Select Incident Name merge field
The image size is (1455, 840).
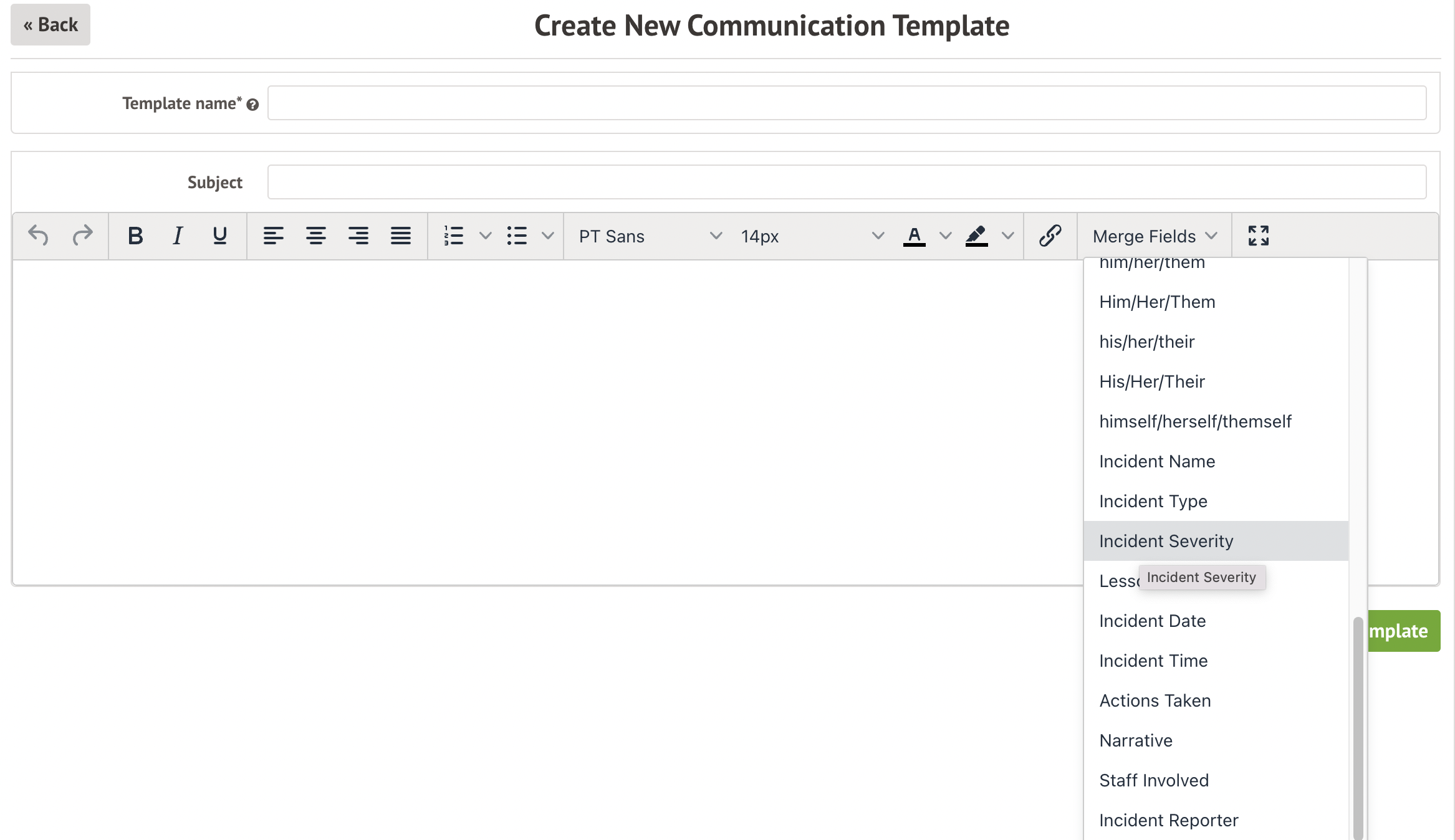(1157, 461)
